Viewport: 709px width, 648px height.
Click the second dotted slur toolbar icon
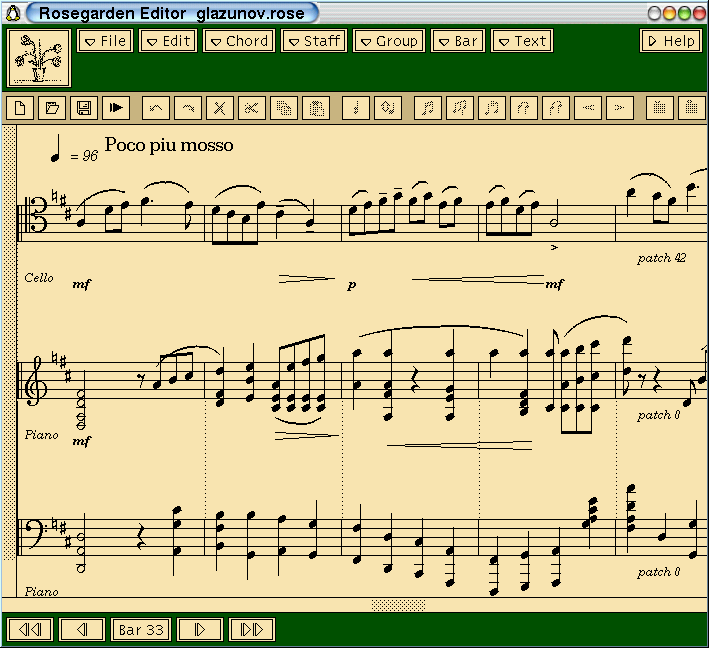coord(556,108)
